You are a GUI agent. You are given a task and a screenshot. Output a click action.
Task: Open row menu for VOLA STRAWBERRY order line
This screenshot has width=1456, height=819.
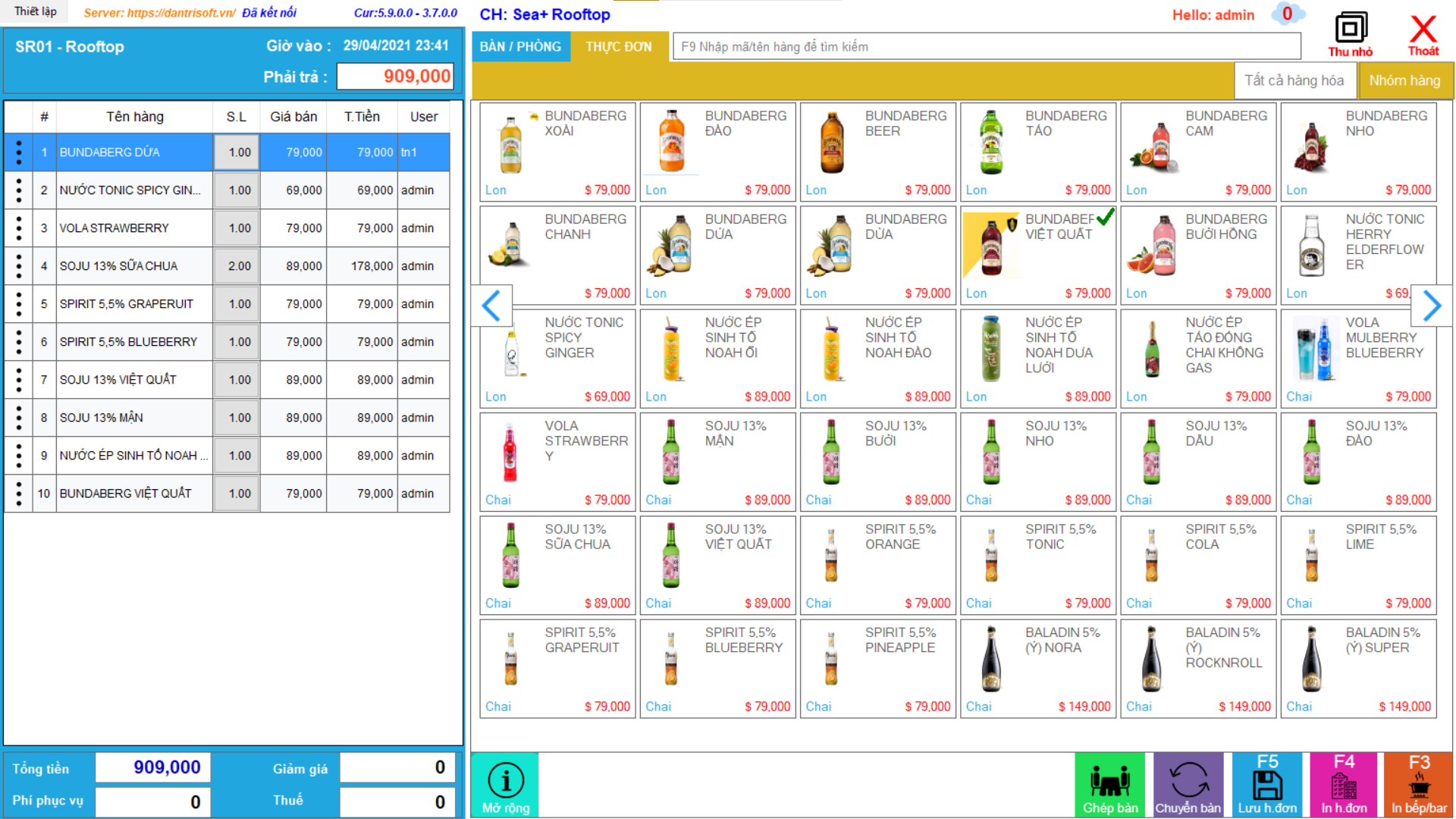[x=19, y=228]
